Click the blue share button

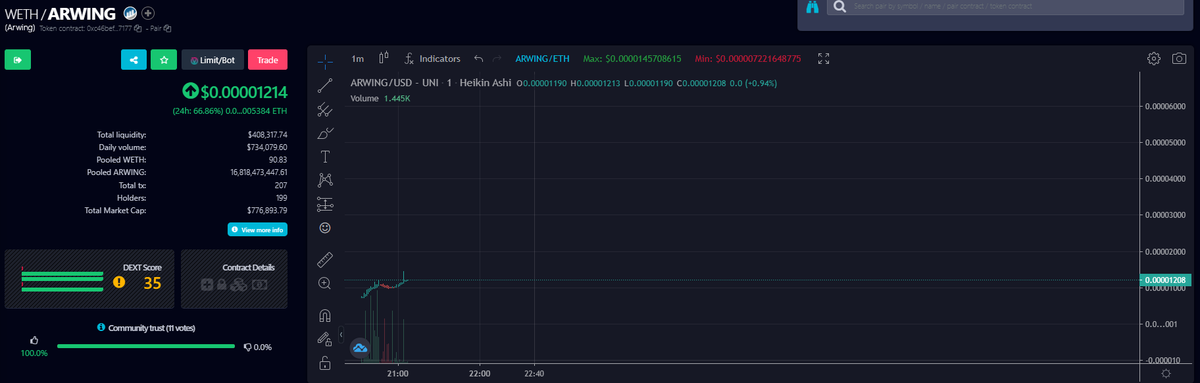pos(133,60)
